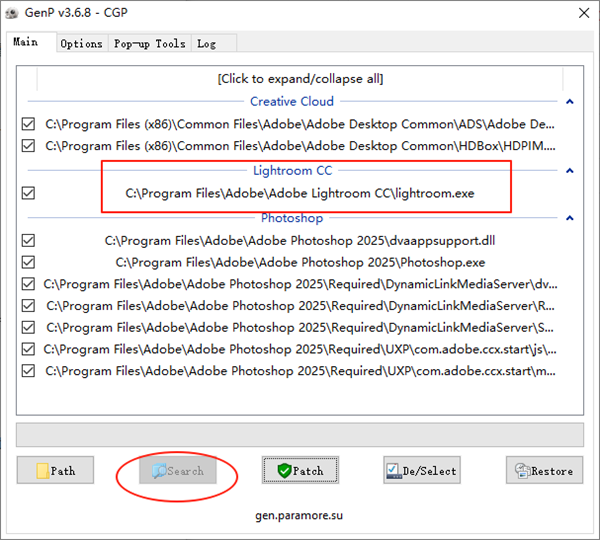Click the gen.paramore.su footer text
The image size is (600, 540).
tap(299, 516)
